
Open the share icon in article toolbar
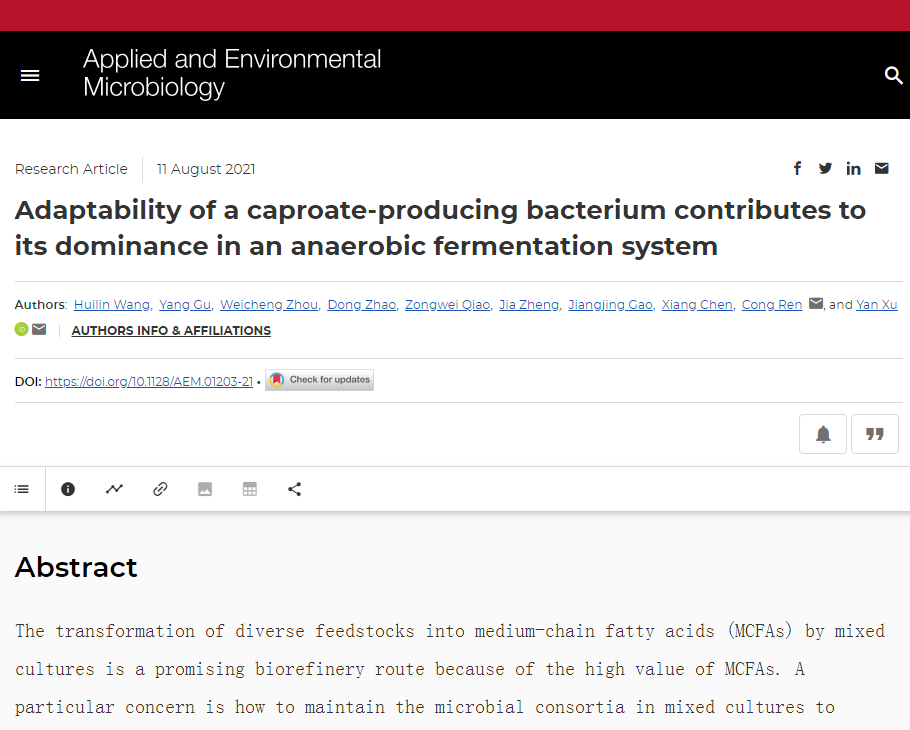click(x=294, y=489)
